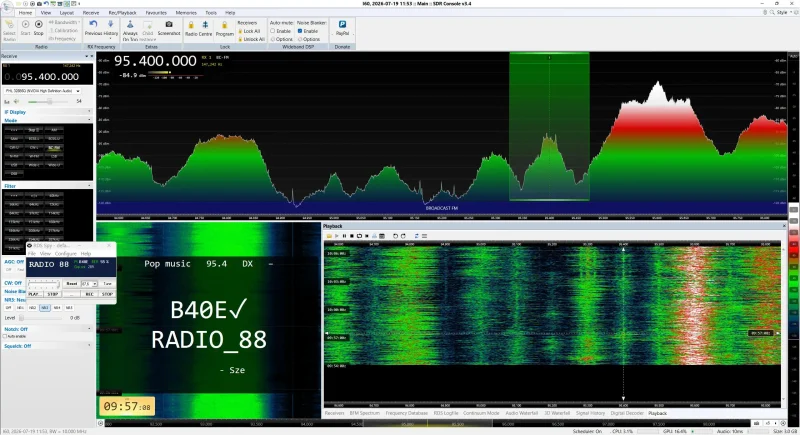Viewport: 800px width, 435px height.
Task: Open Auto mute Options
Action: (281, 39)
